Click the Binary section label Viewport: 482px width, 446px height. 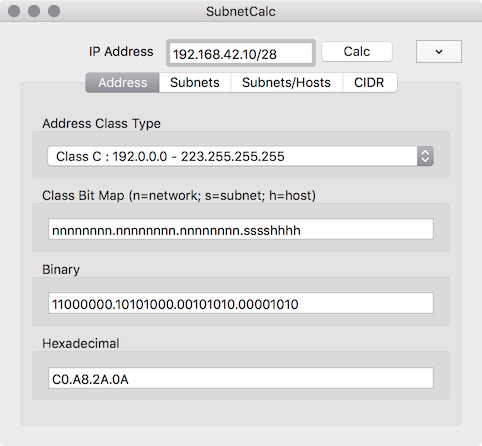(61, 269)
